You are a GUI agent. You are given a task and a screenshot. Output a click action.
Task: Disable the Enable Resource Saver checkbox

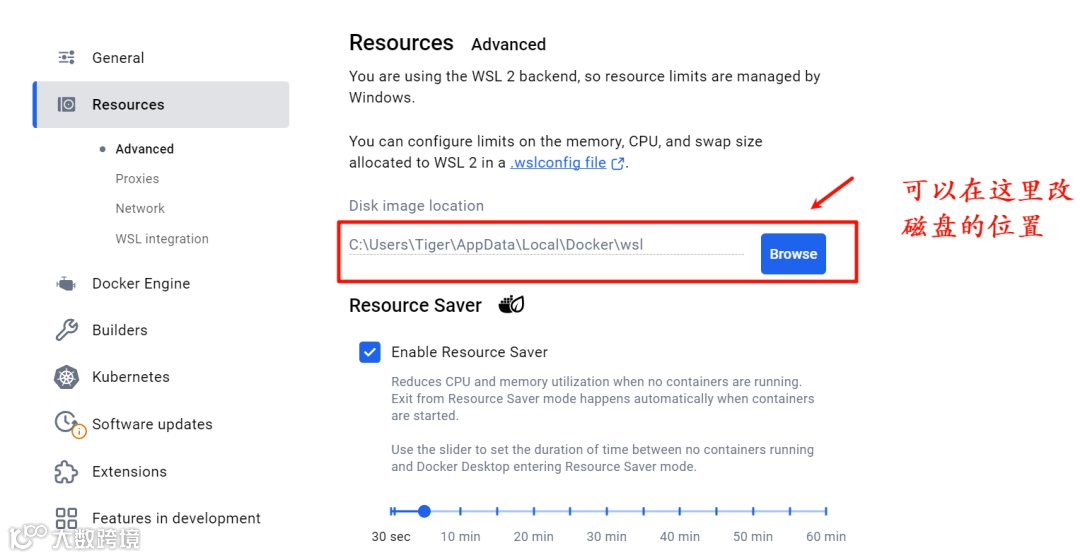click(370, 352)
